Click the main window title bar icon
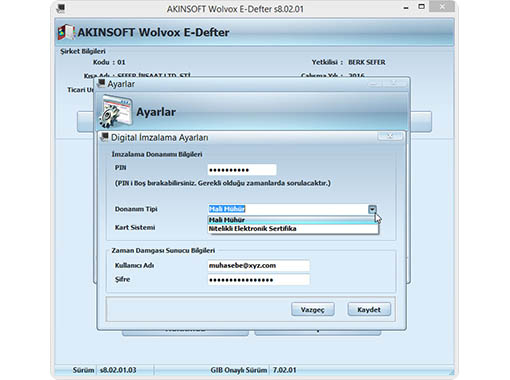Viewport: 510px width, 380px height. [x=61, y=8]
